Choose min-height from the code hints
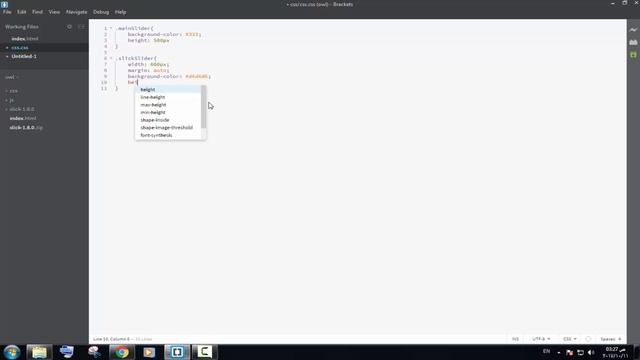640x360 pixels. point(168,112)
